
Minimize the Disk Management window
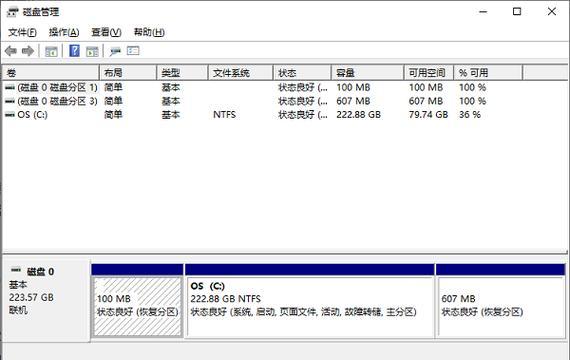[x=483, y=12]
